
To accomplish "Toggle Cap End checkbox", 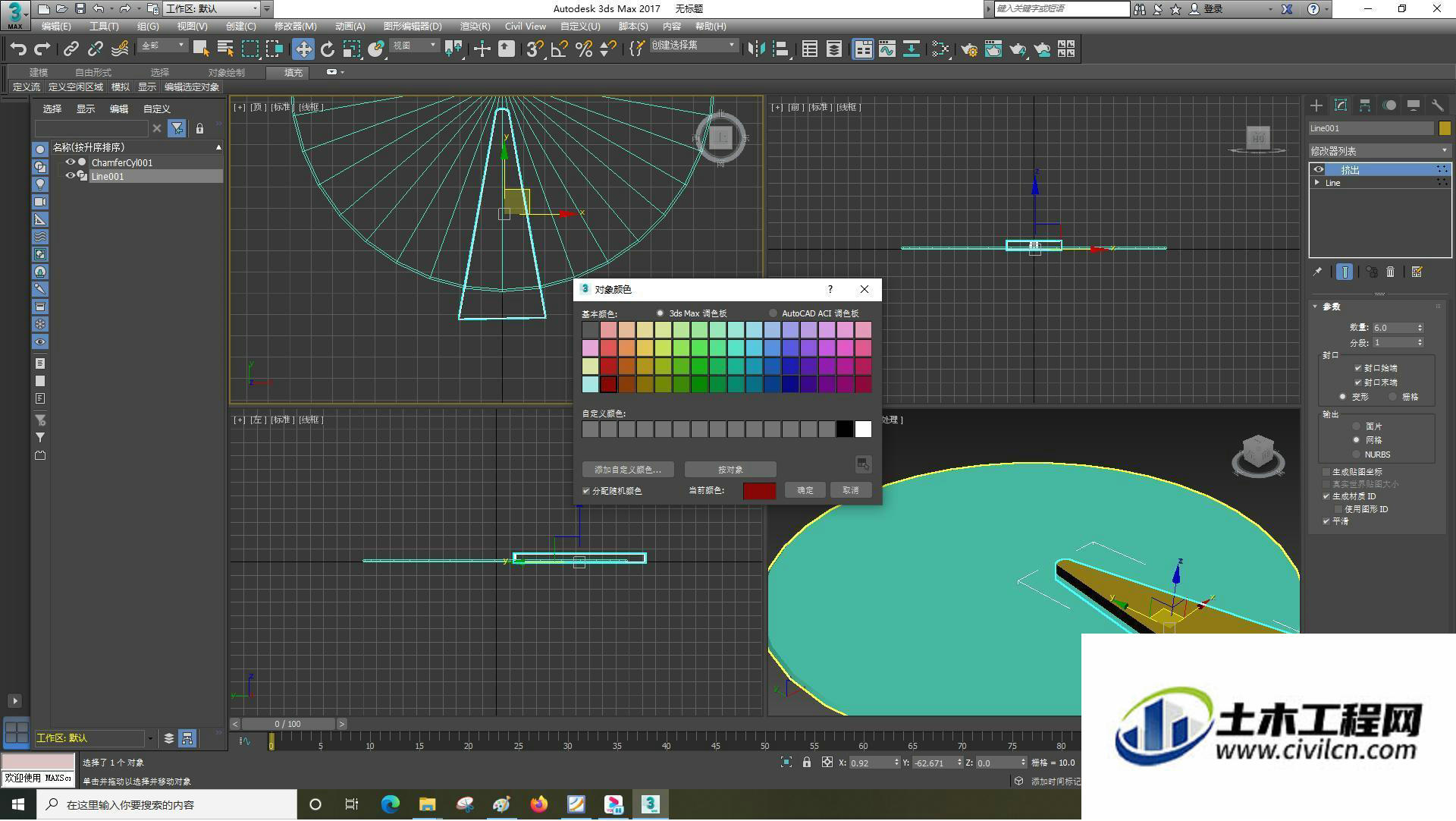I will (x=1357, y=382).
